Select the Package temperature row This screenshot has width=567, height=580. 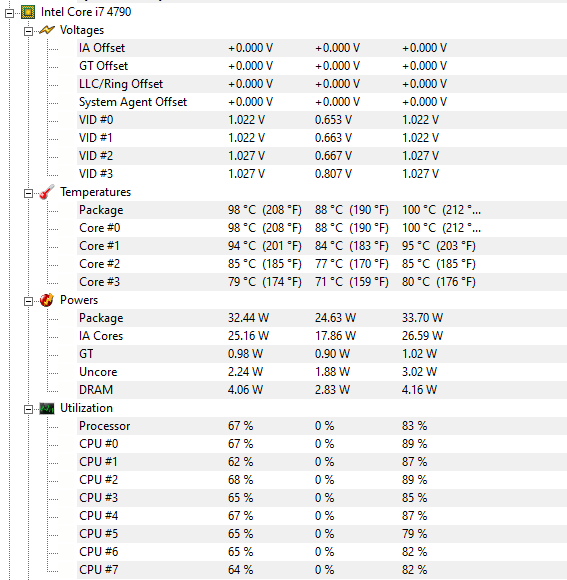point(322,210)
